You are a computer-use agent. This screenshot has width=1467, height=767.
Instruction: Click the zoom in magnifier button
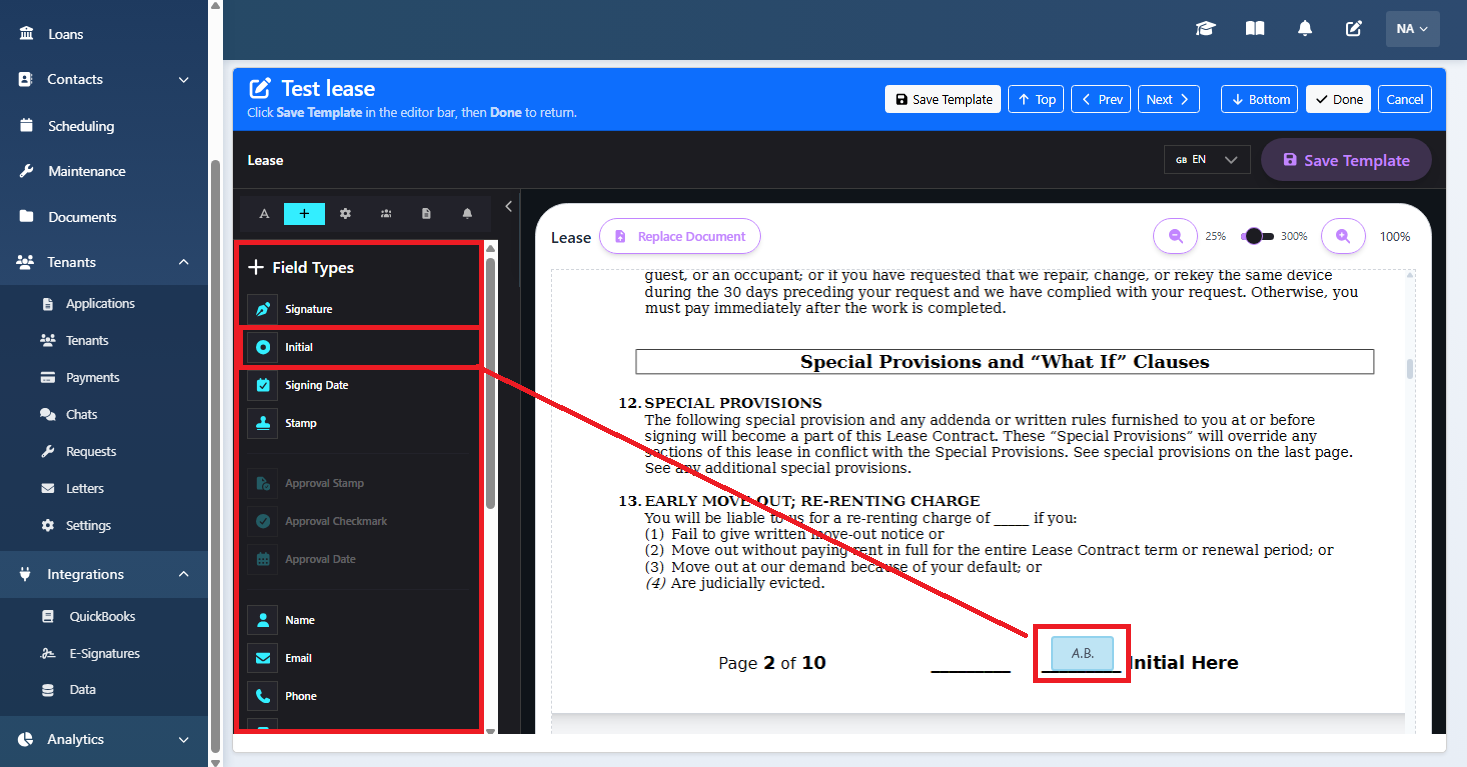tap(1343, 237)
